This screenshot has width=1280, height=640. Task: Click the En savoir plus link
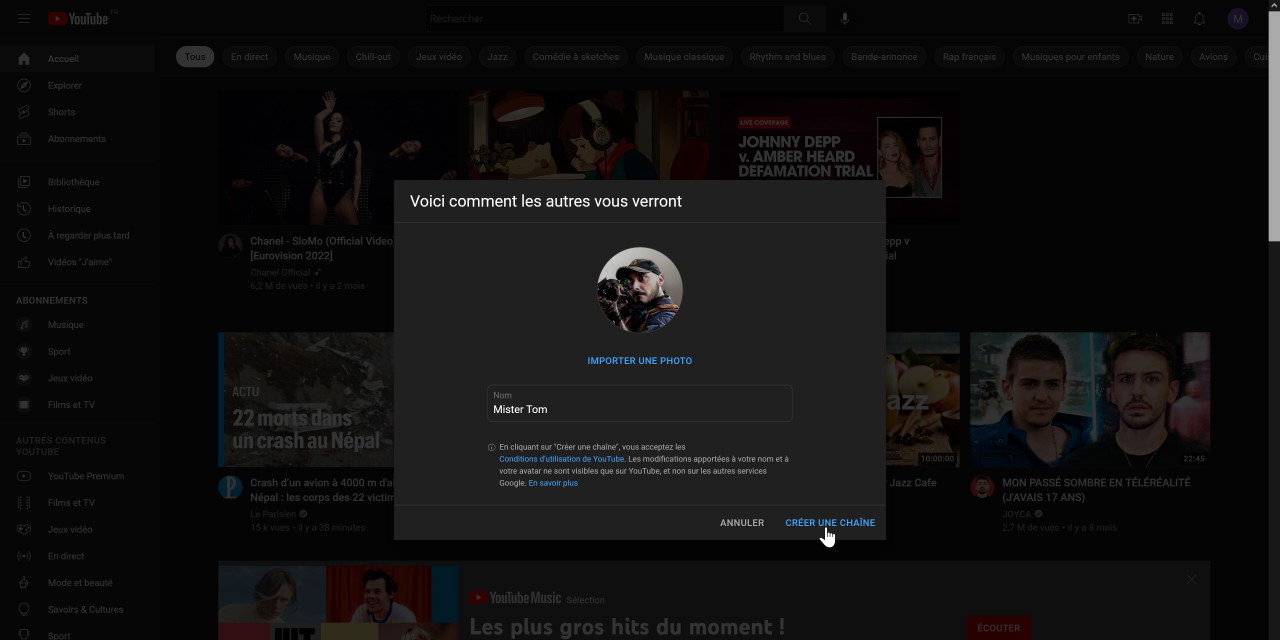tap(553, 483)
